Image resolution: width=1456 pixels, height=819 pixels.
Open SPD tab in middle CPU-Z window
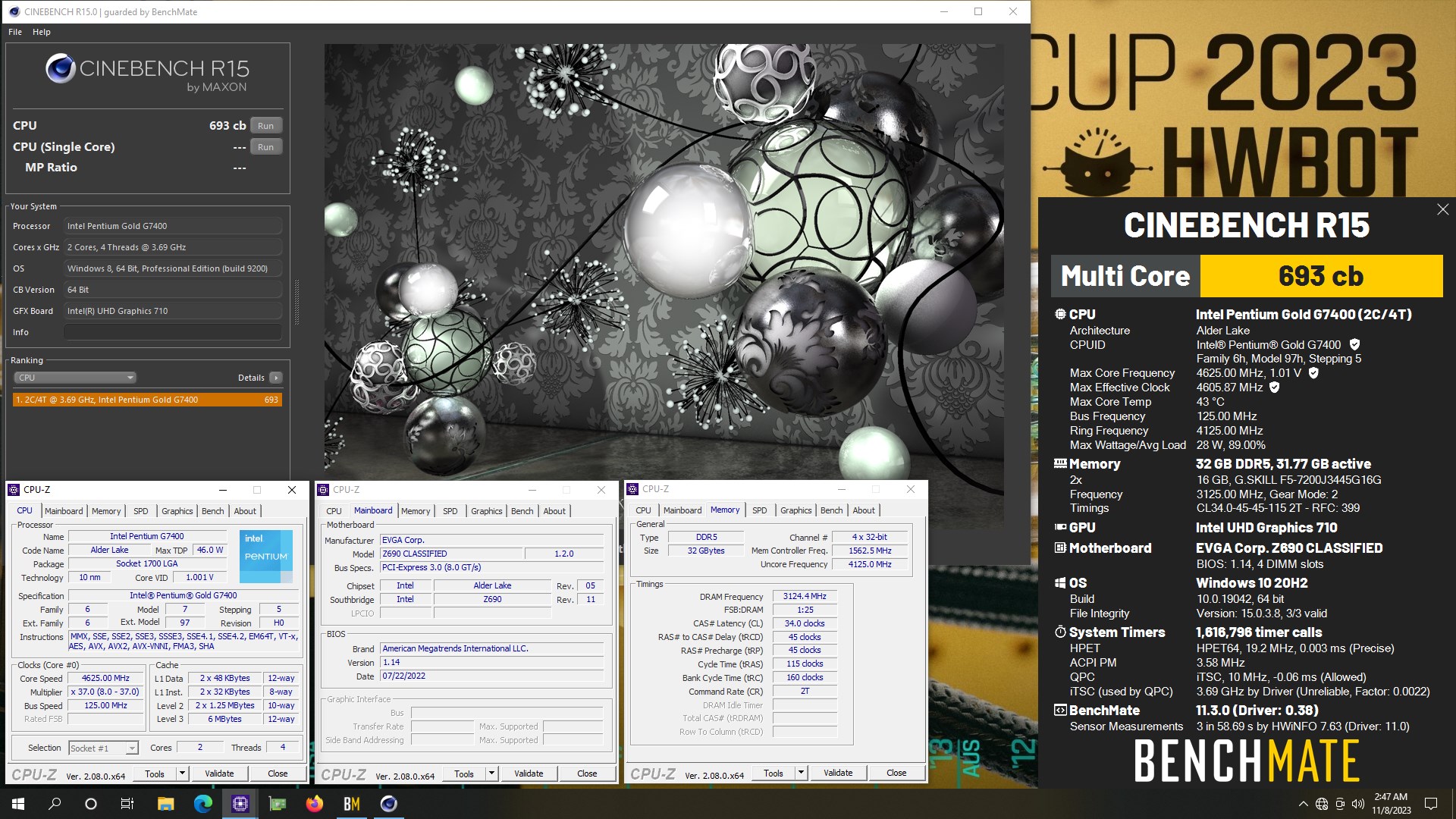450,511
